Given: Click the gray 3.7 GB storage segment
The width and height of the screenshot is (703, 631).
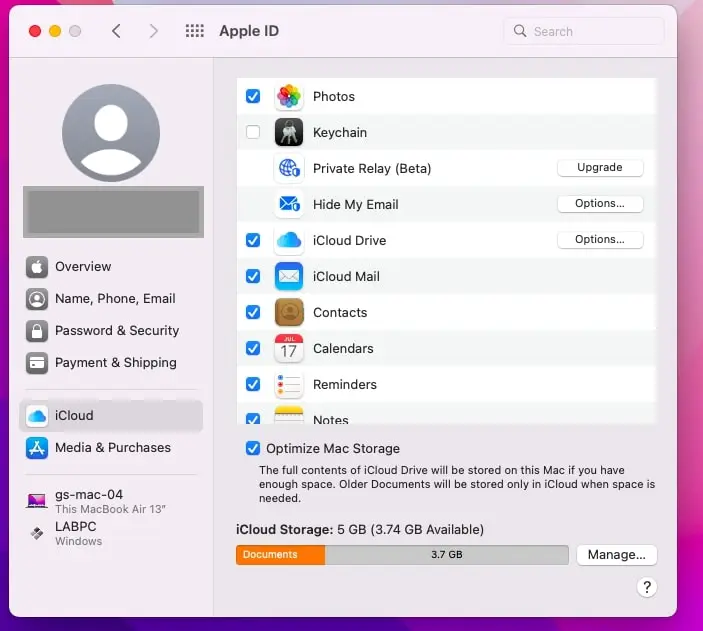Looking at the screenshot, I should [x=447, y=555].
